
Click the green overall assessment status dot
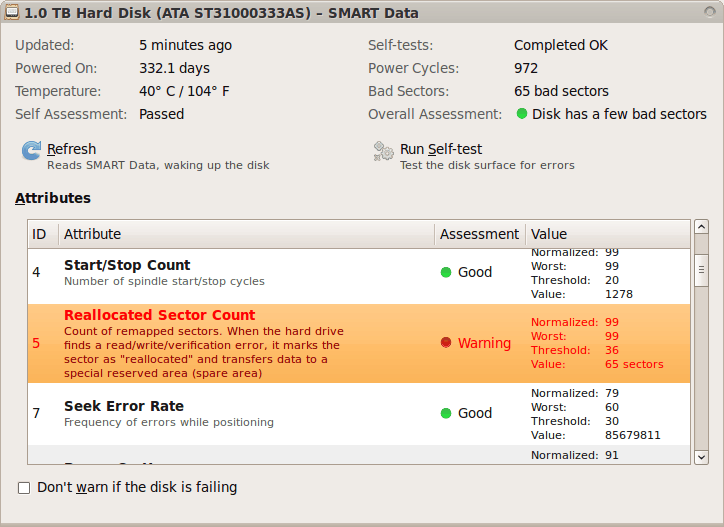tap(522, 114)
